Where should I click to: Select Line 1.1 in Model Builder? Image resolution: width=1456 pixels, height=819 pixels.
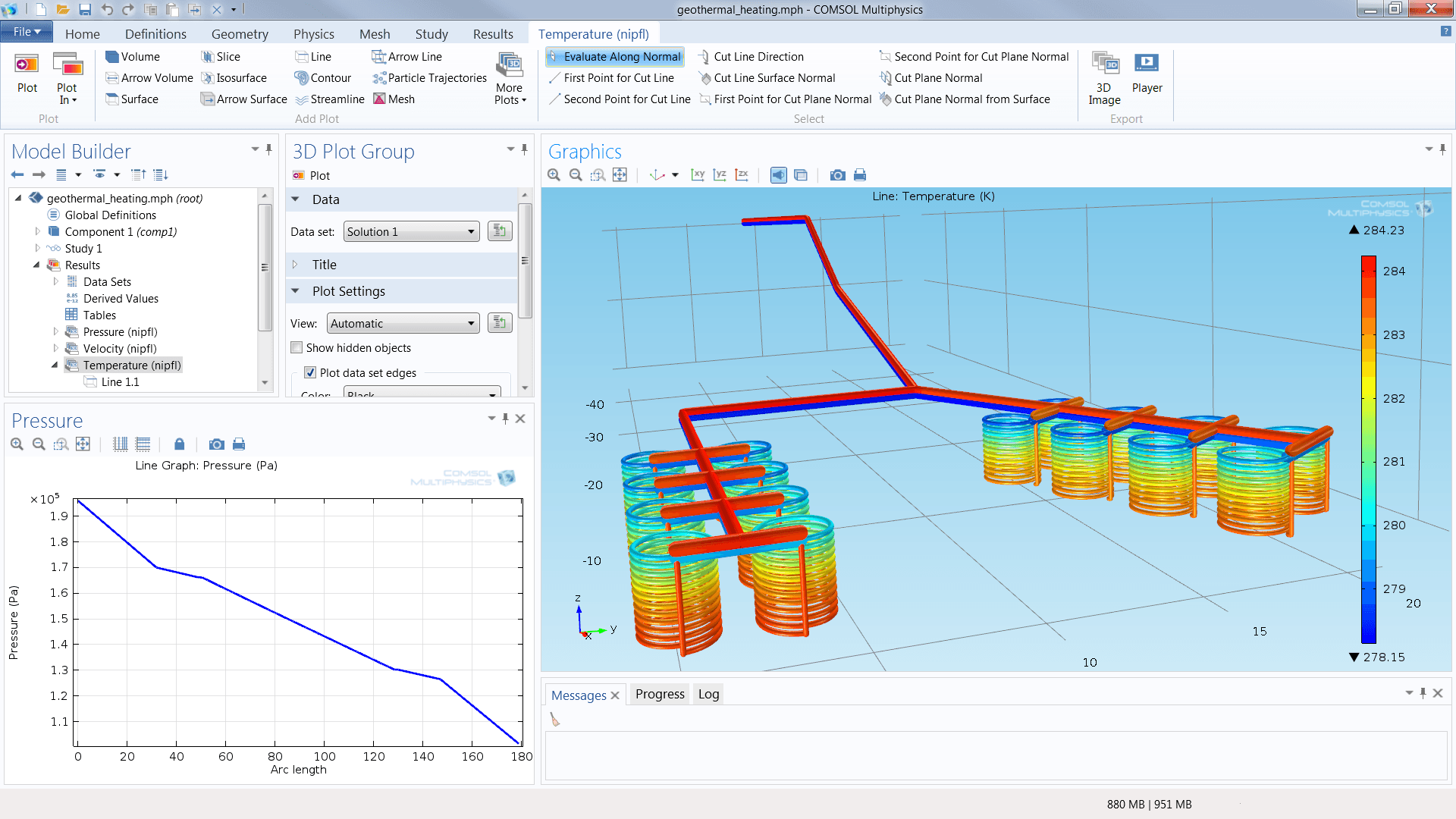pos(120,382)
